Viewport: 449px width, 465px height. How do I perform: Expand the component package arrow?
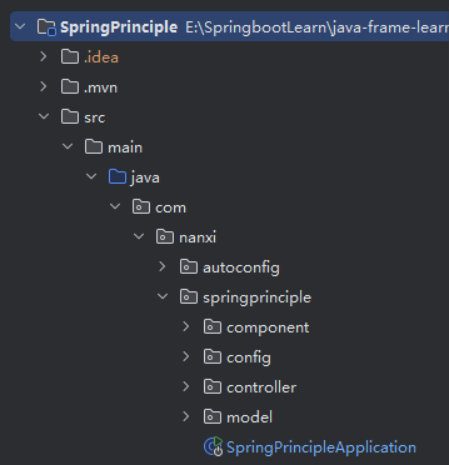[186, 326]
